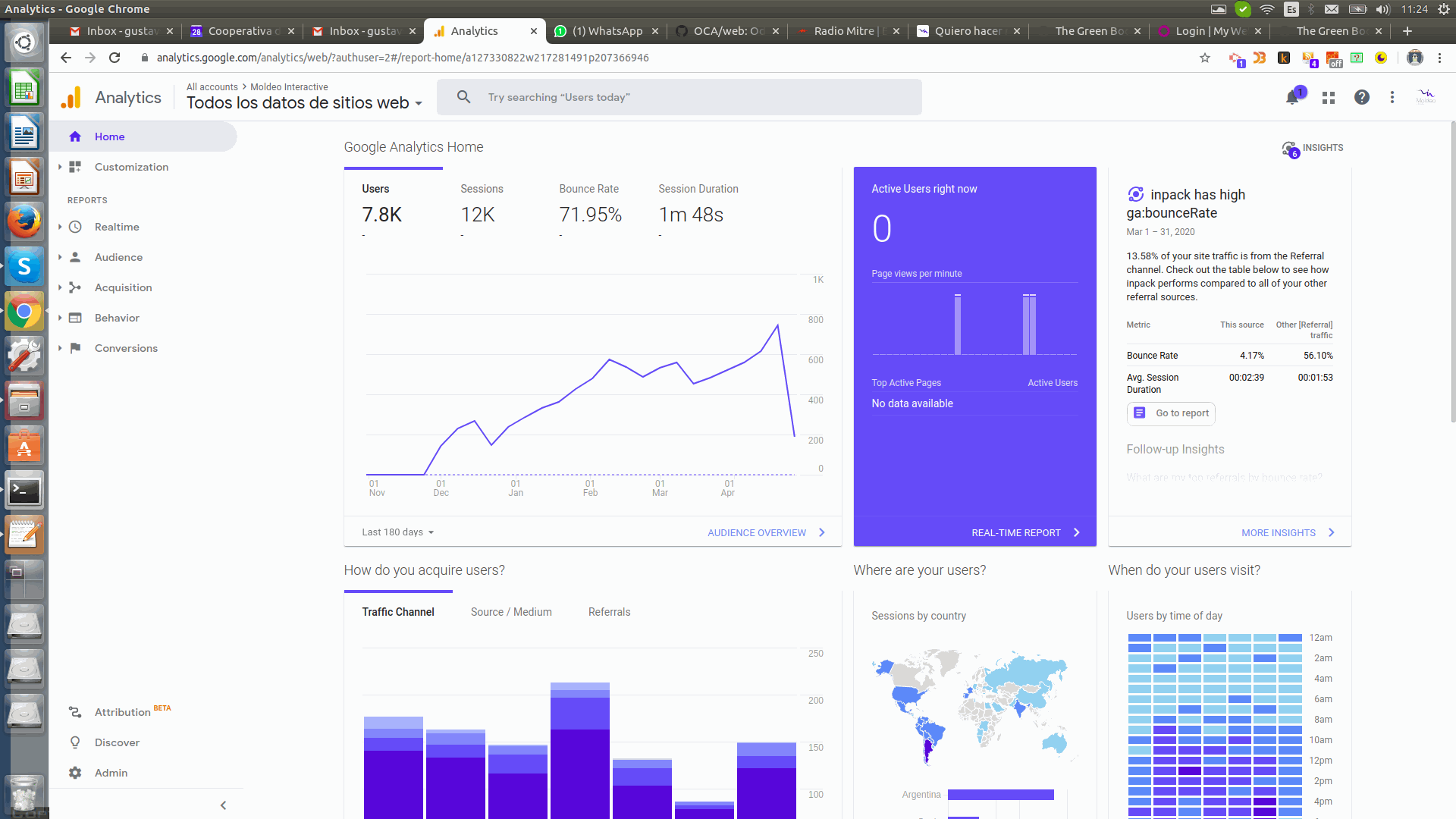Screen dimensions: 1456x819
Task: Focus the Analytics search box
Action: pos(679,97)
